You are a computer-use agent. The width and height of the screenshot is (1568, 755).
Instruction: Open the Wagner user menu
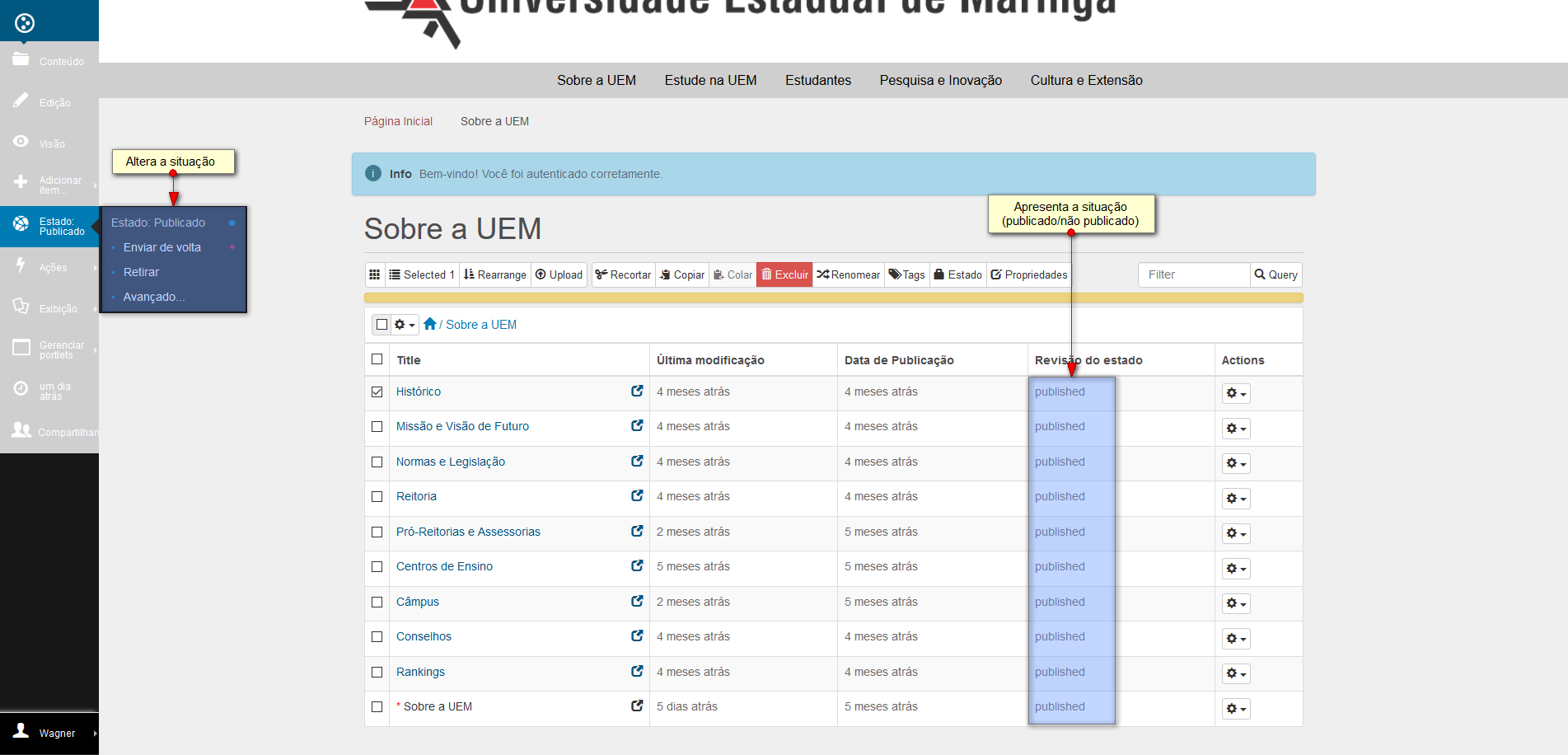[x=49, y=733]
